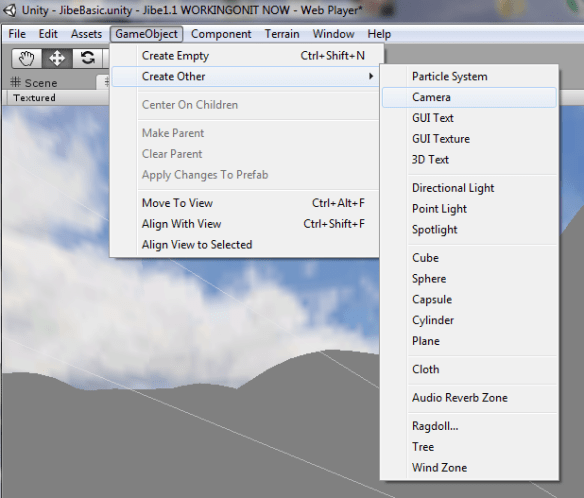Viewport: 584px width, 498px height.
Task: Open the Edit menu
Action: point(48,34)
